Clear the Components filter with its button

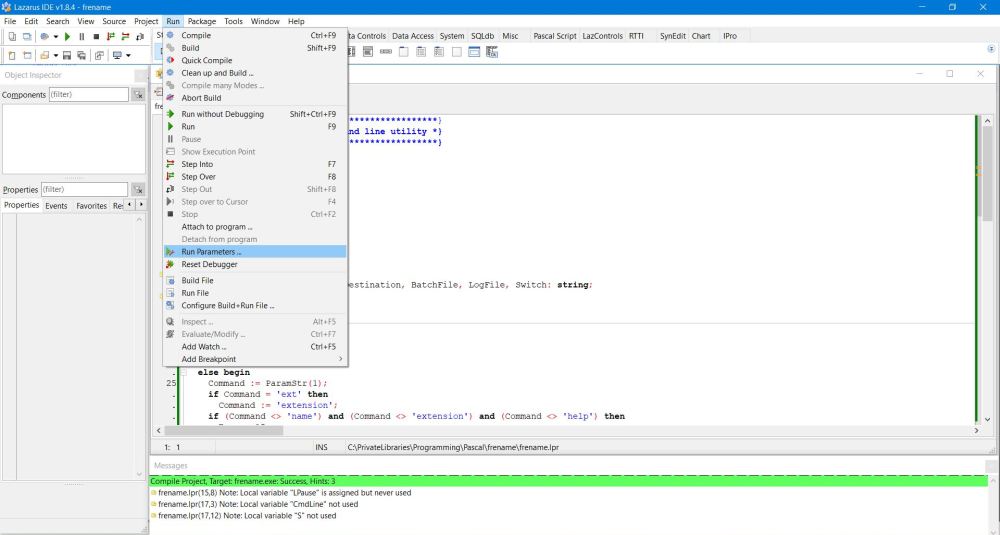click(x=138, y=94)
